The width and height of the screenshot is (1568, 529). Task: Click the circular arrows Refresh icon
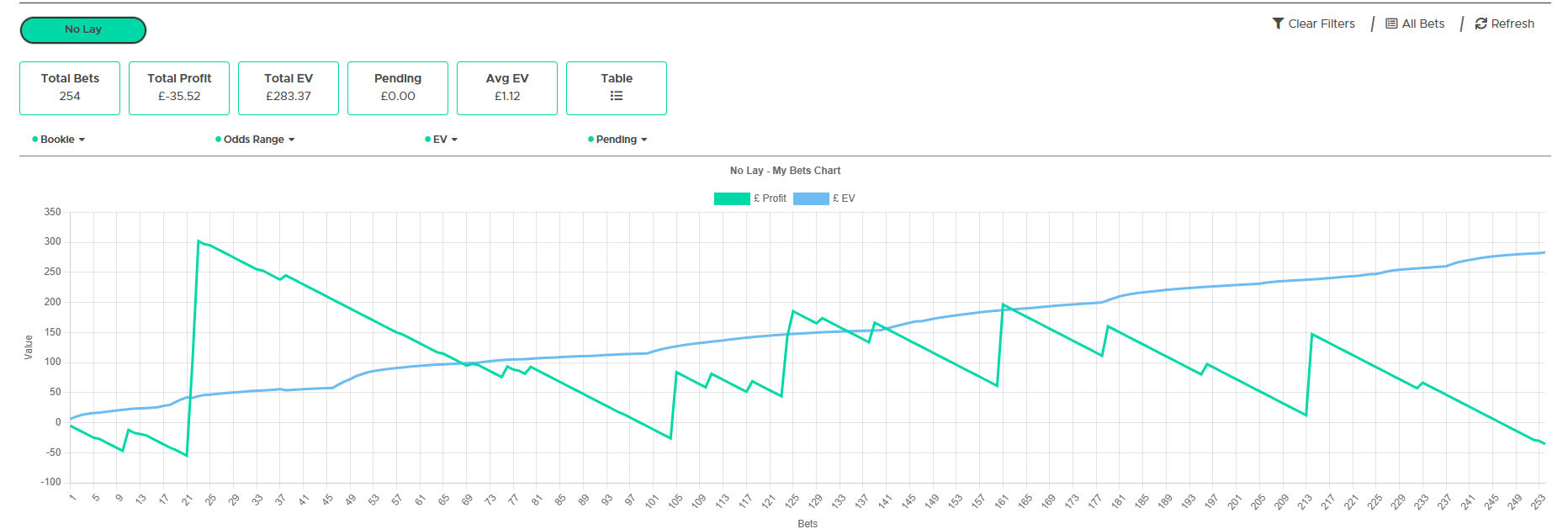(x=1481, y=24)
